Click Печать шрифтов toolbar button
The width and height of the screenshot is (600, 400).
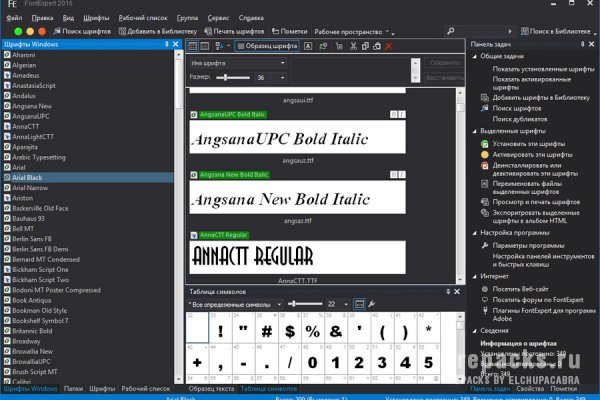click(234, 31)
